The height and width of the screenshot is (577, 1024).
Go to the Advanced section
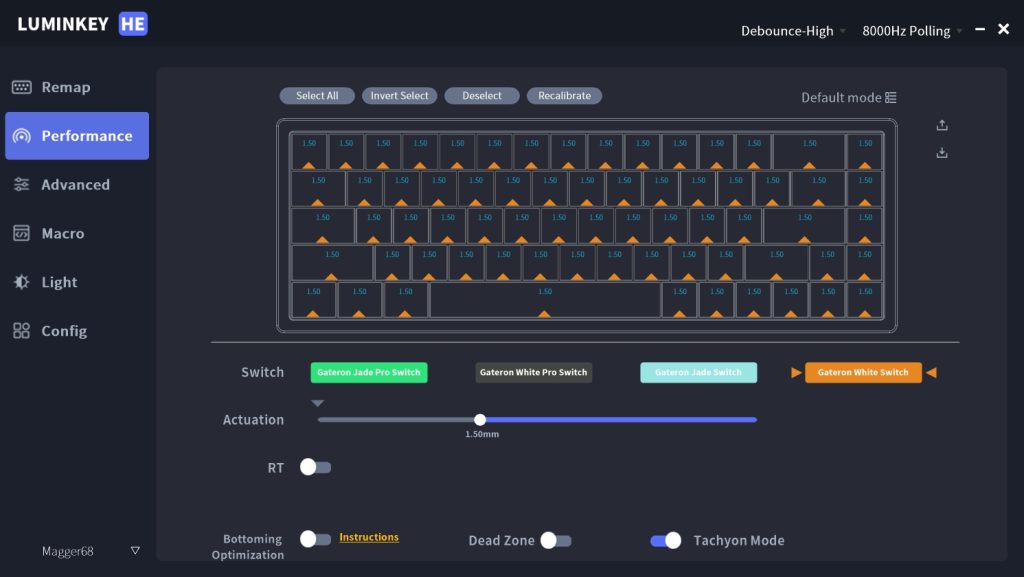77,185
